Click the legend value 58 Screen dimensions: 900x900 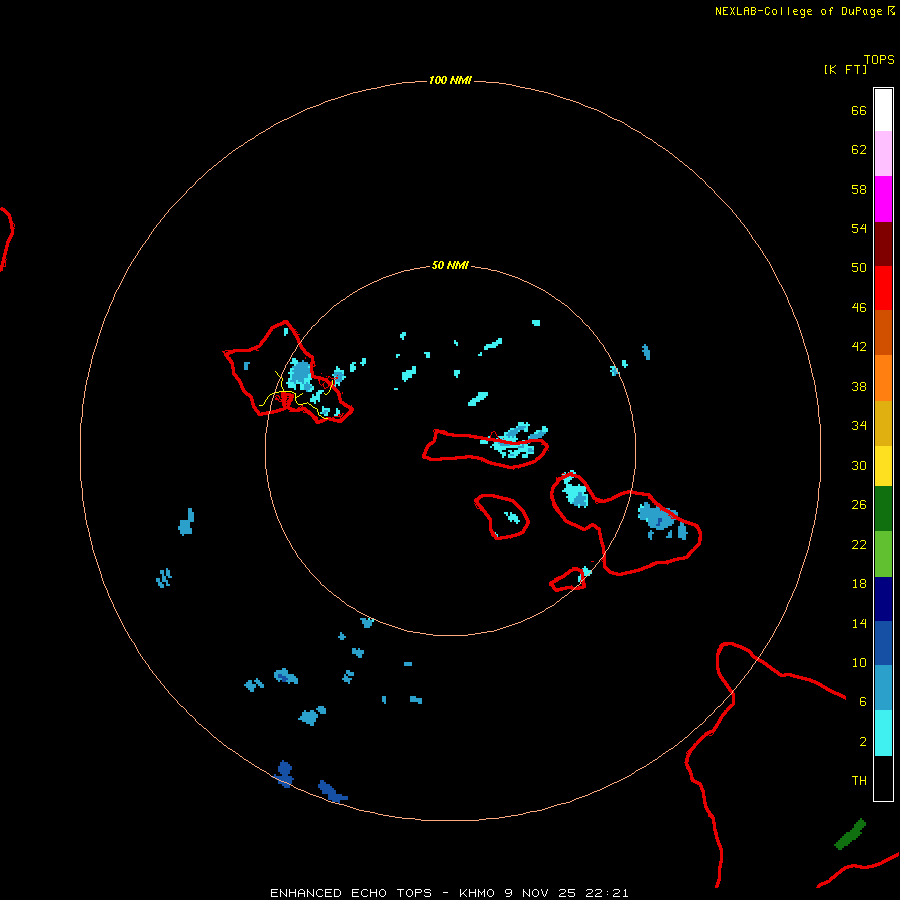coord(859,189)
